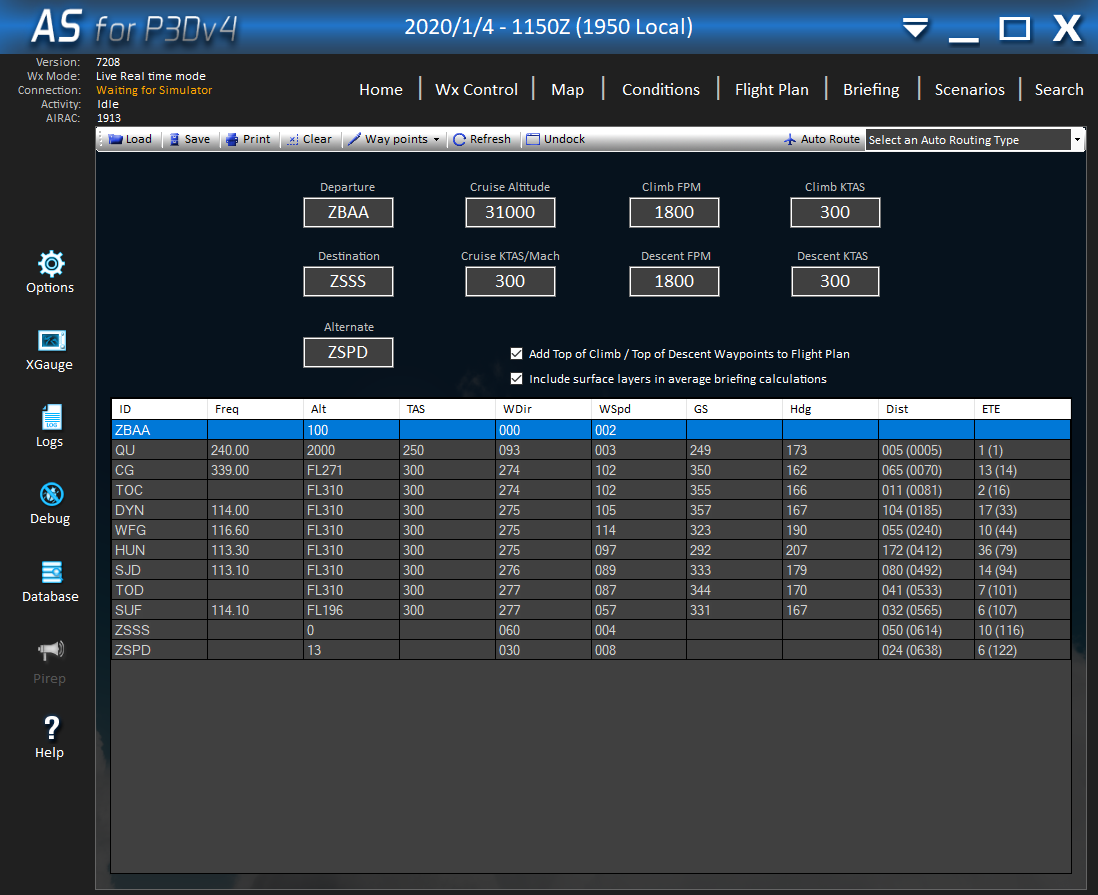The height and width of the screenshot is (895, 1098).
Task: Click the Undock button
Action: 556,139
